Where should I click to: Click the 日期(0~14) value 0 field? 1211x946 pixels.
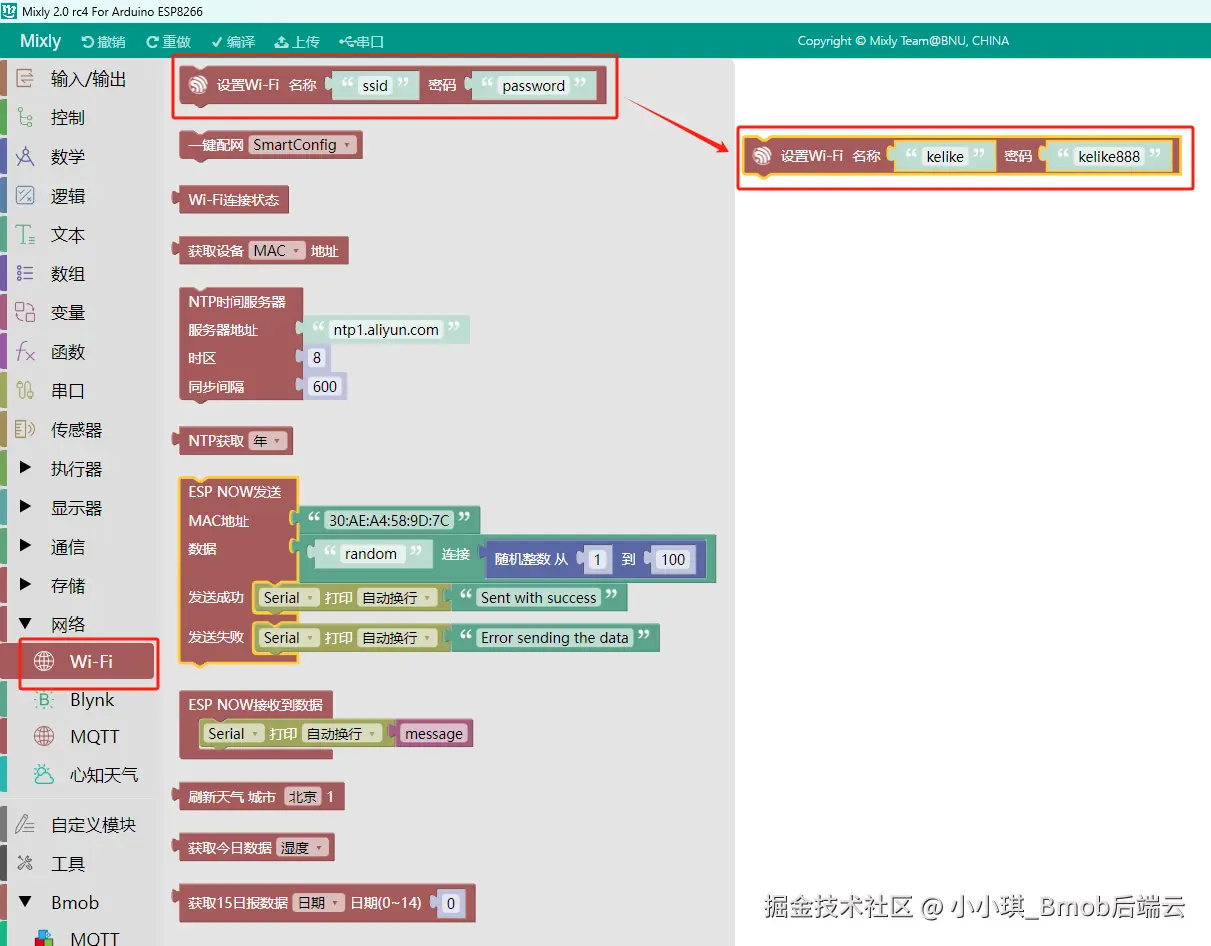[x=450, y=904]
